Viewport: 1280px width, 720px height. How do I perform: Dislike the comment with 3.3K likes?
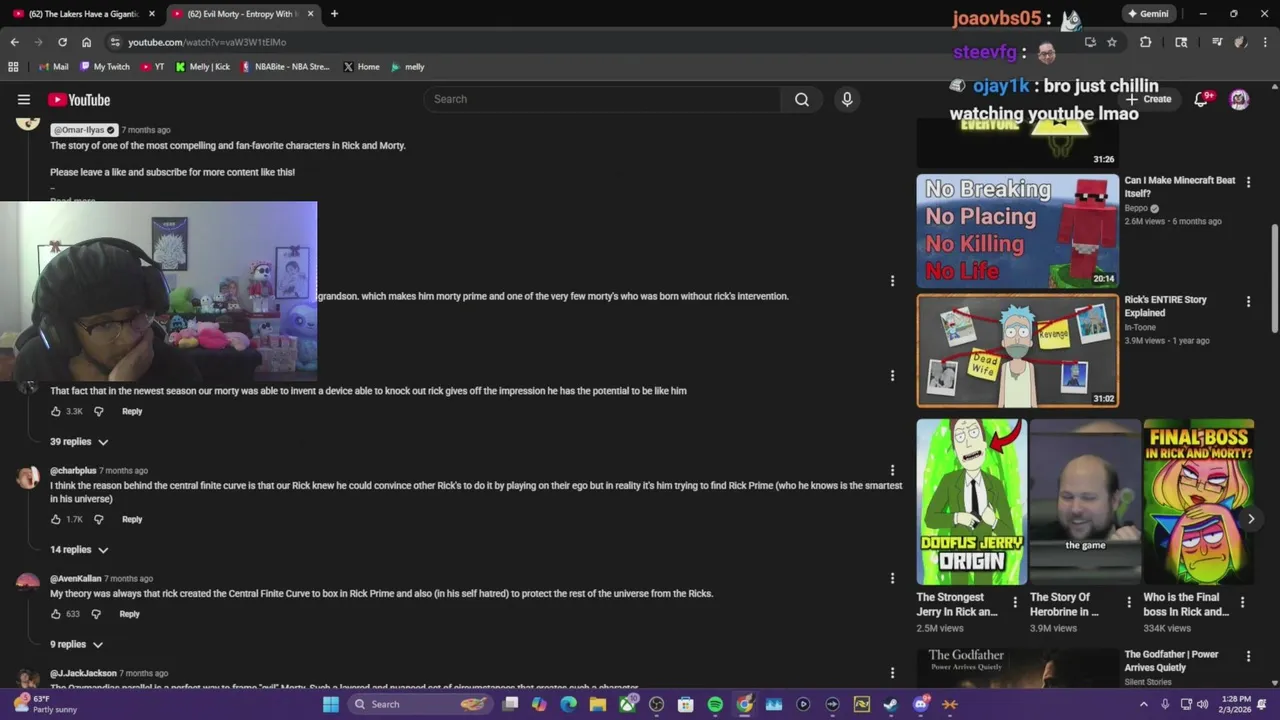tap(98, 411)
